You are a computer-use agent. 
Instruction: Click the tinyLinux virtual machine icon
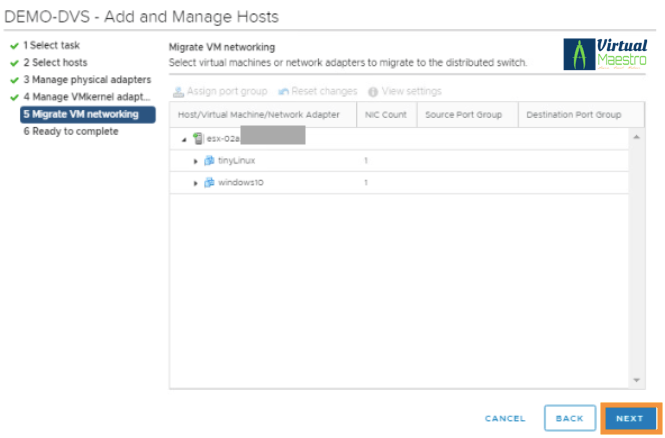point(209,160)
